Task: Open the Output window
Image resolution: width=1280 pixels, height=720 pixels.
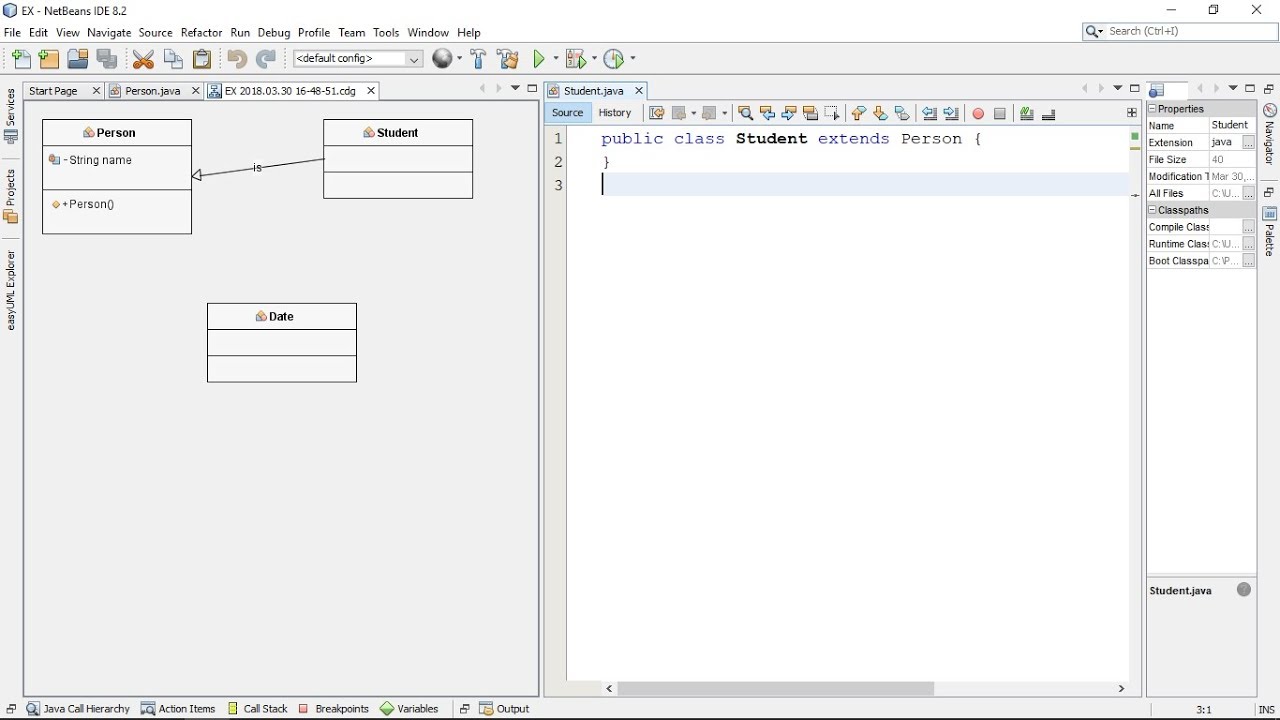Action: click(x=504, y=709)
